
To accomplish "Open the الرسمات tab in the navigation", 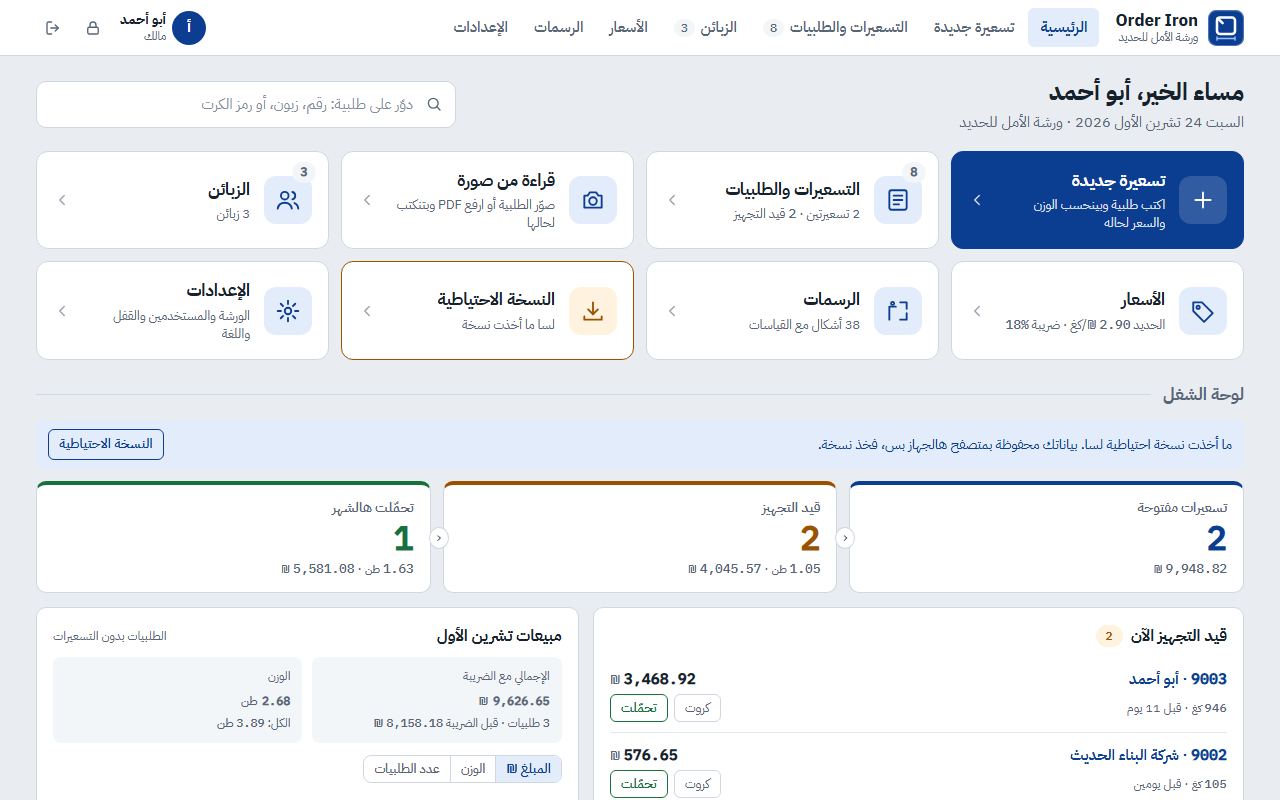I will point(558,28).
